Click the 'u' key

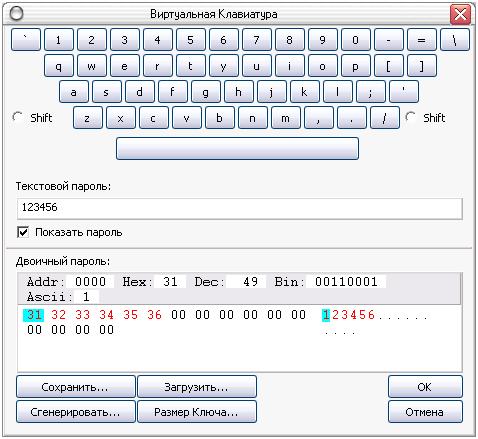[257, 66]
